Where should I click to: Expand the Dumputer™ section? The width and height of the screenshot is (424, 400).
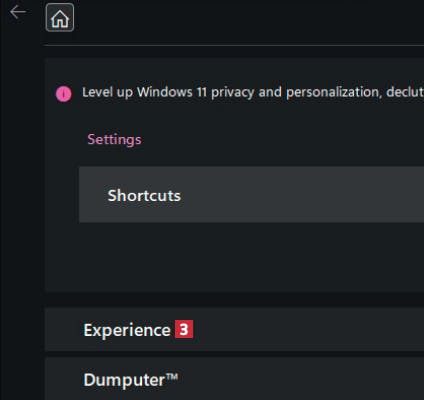pyautogui.click(x=234, y=379)
